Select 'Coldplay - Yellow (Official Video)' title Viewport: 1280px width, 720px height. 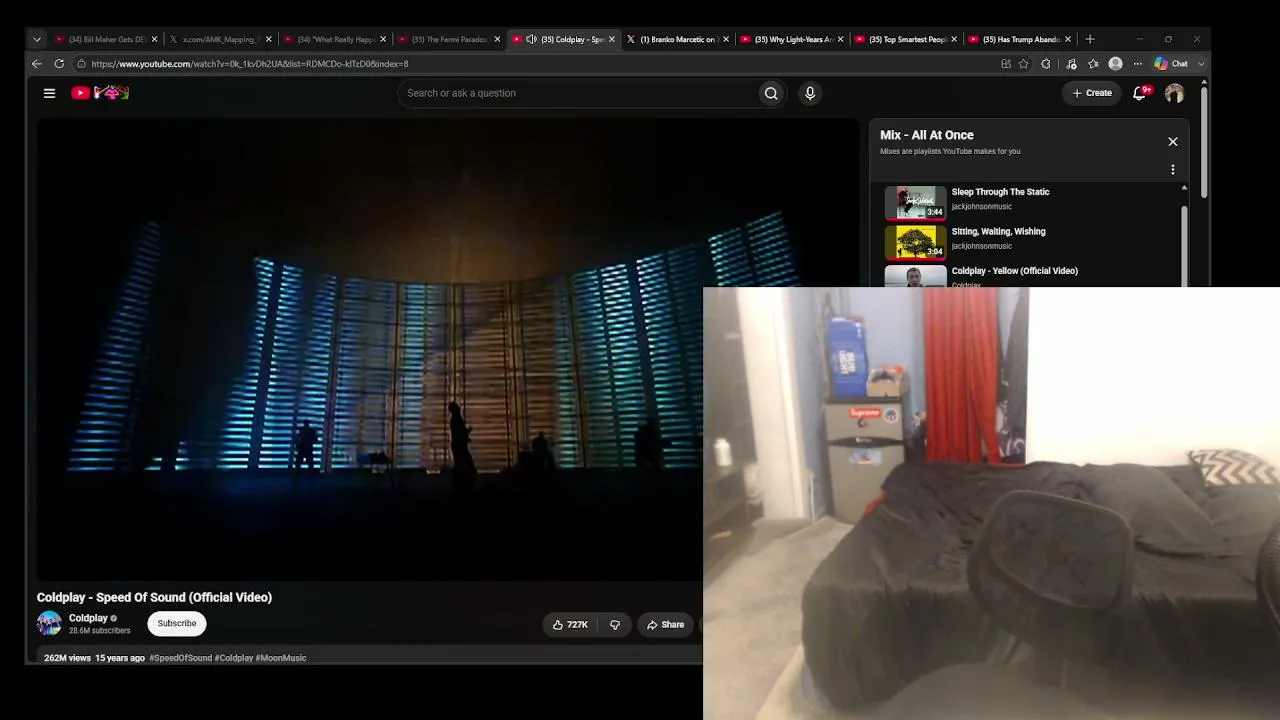[1014, 271]
